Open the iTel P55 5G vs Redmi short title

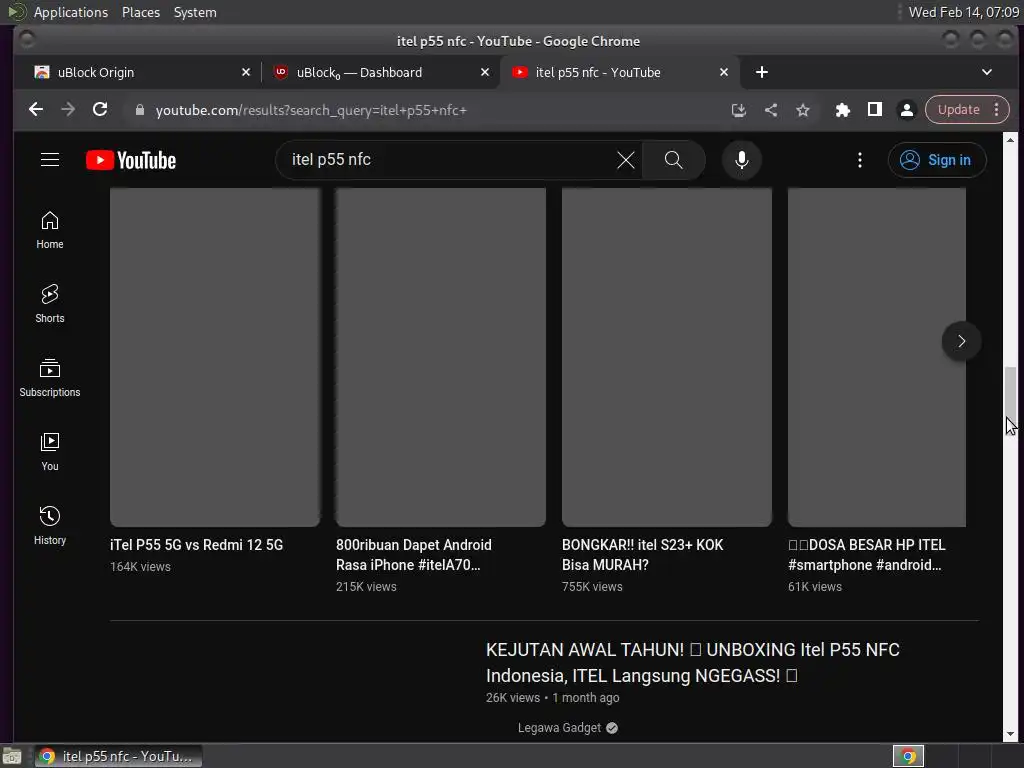click(197, 545)
